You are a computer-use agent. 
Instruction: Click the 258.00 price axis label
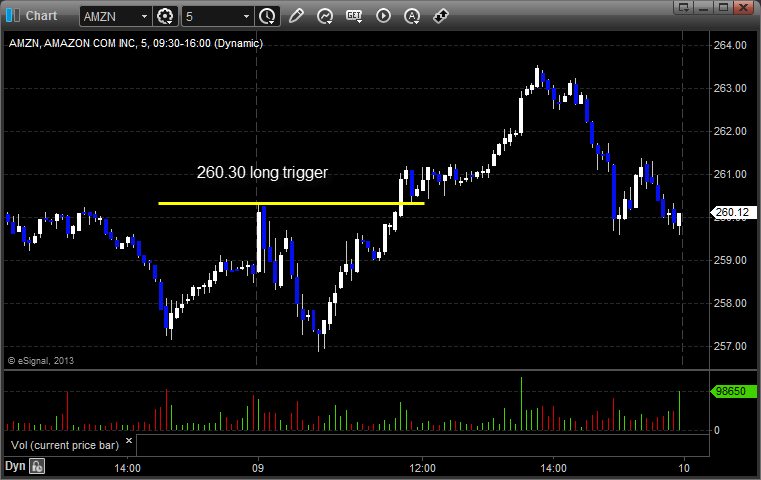click(730, 303)
